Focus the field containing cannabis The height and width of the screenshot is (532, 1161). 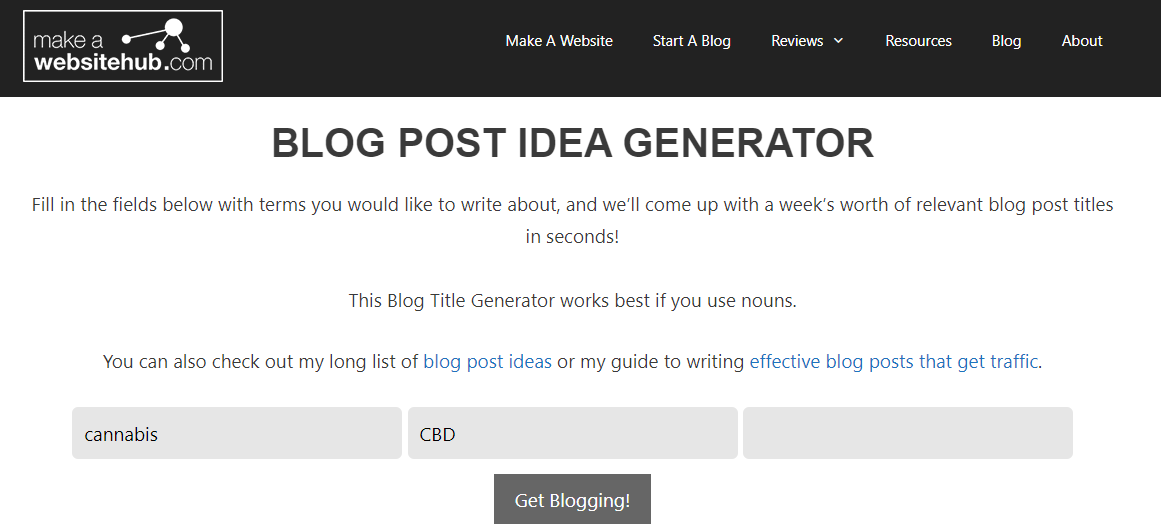pyautogui.click(x=237, y=433)
